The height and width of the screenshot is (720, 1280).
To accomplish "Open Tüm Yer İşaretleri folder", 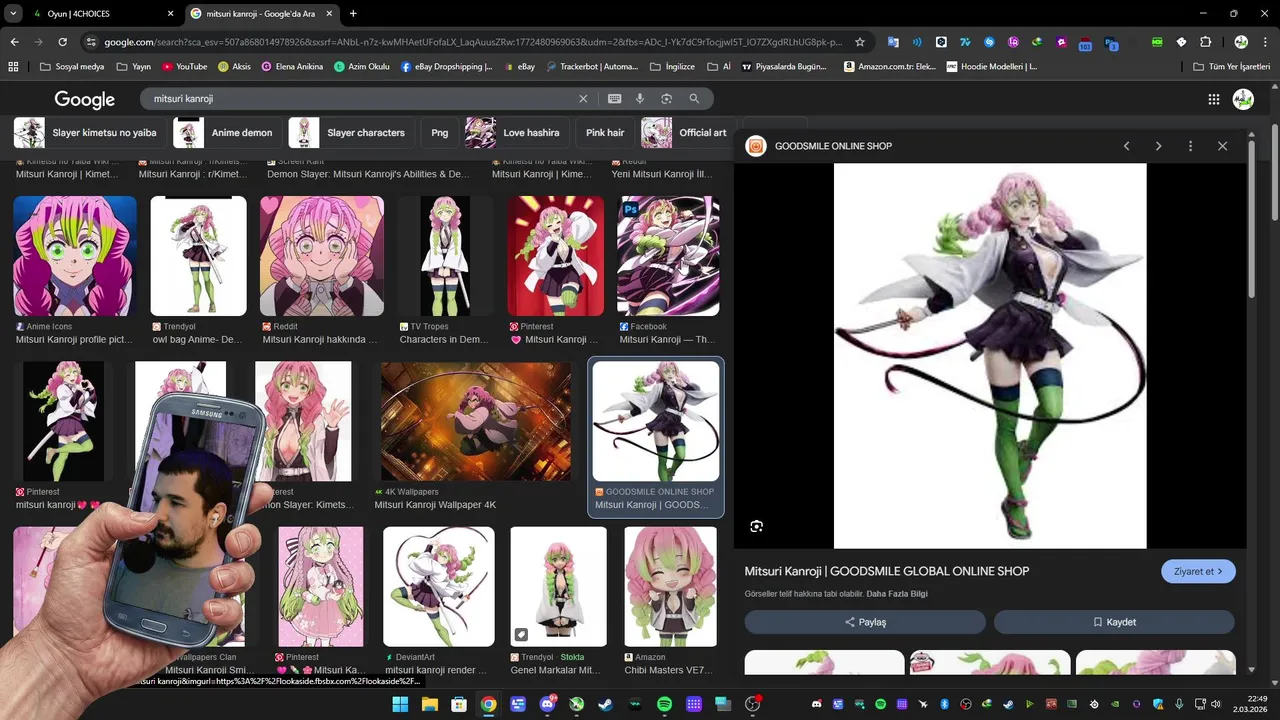I will (1231, 67).
